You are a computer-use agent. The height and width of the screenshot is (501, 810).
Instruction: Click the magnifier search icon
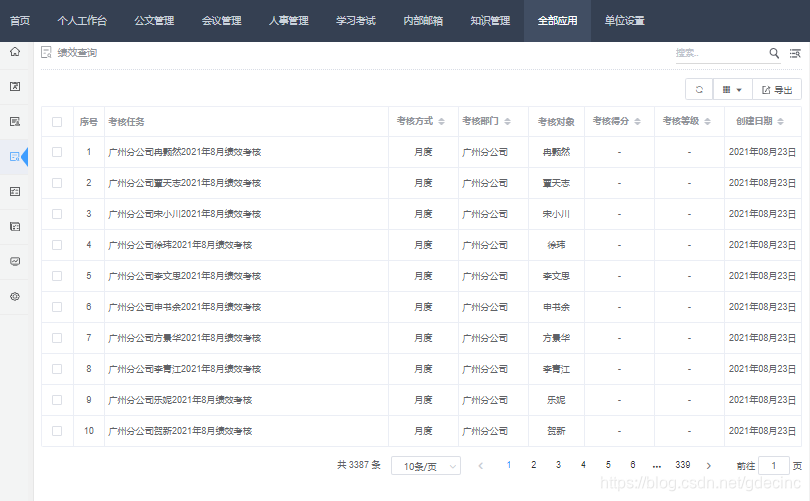tap(774, 53)
